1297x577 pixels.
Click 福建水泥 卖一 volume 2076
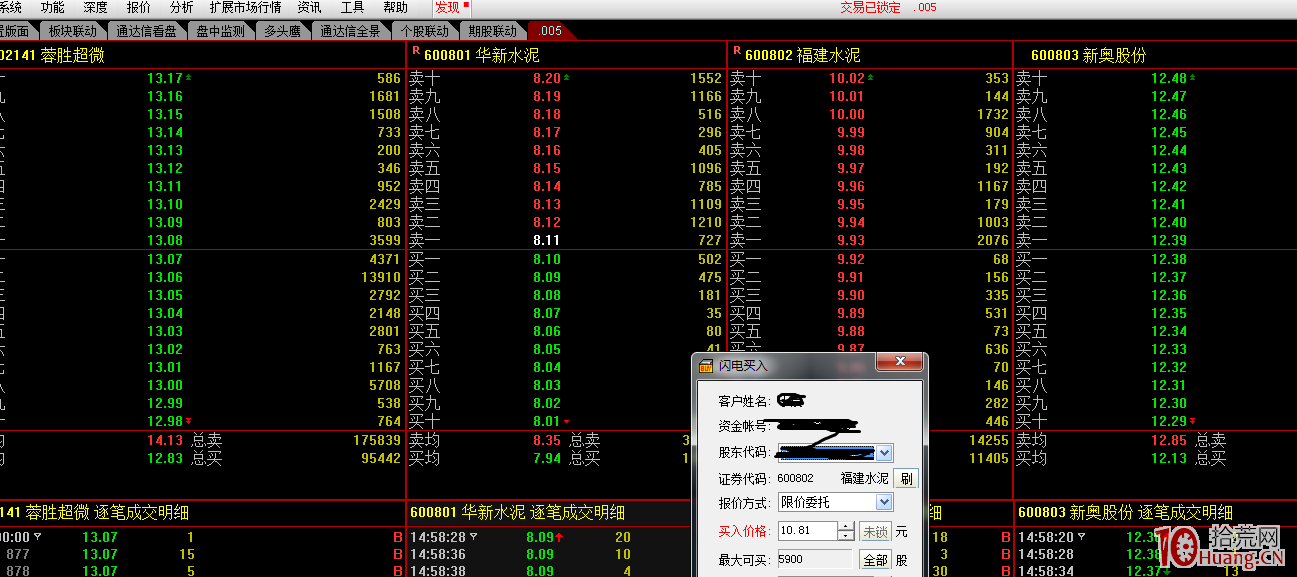coord(992,240)
